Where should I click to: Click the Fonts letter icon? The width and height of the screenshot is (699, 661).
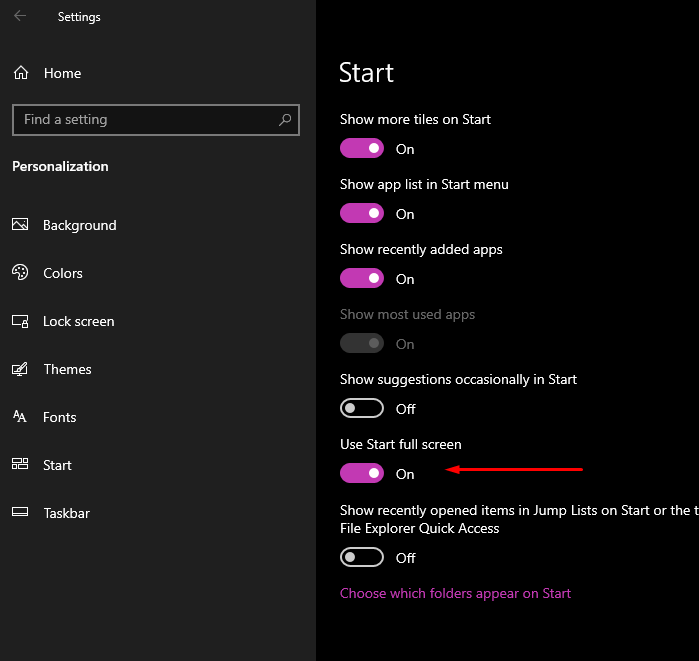tap(20, 417)
